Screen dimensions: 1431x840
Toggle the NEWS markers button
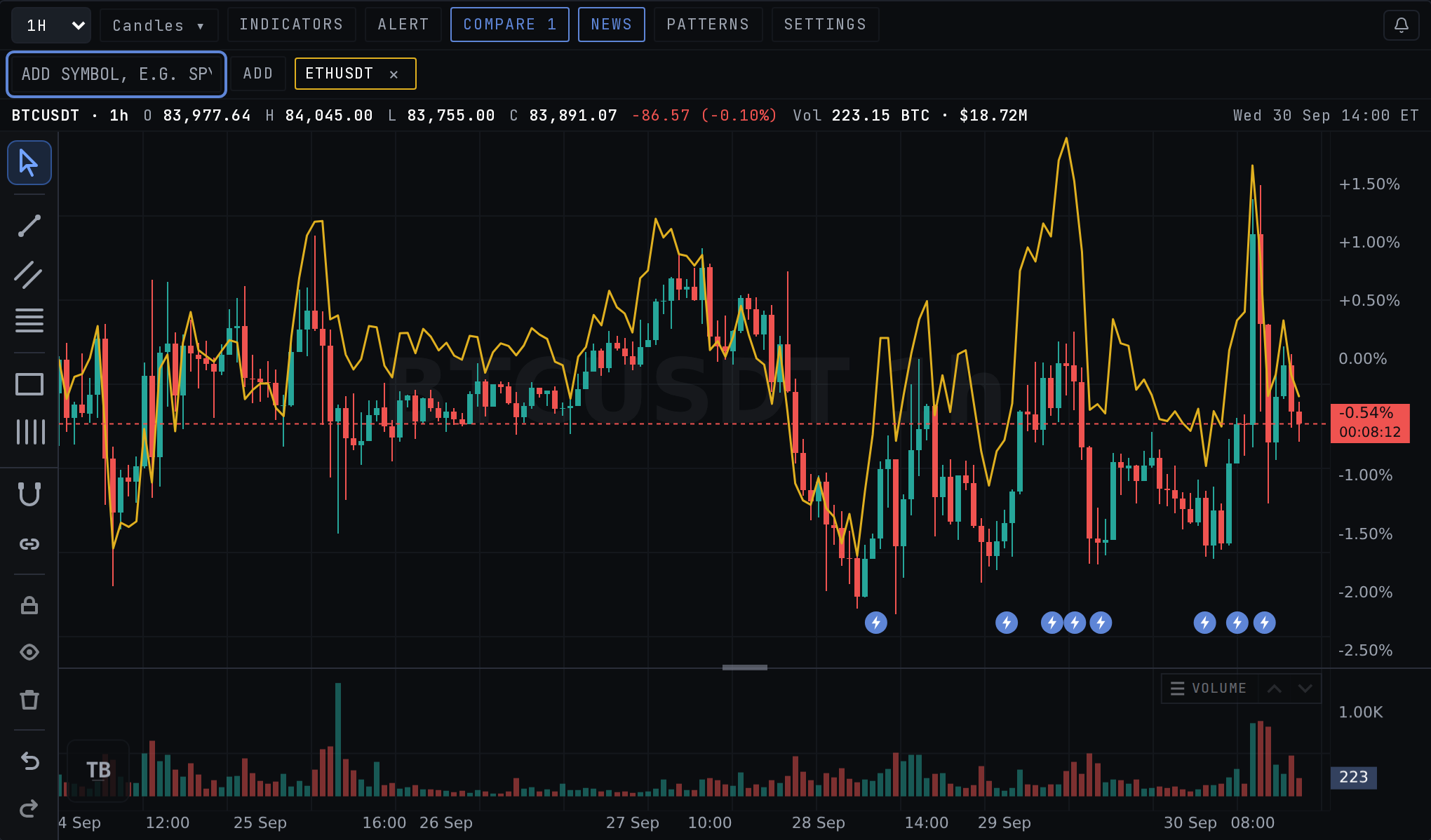(612, 25)
